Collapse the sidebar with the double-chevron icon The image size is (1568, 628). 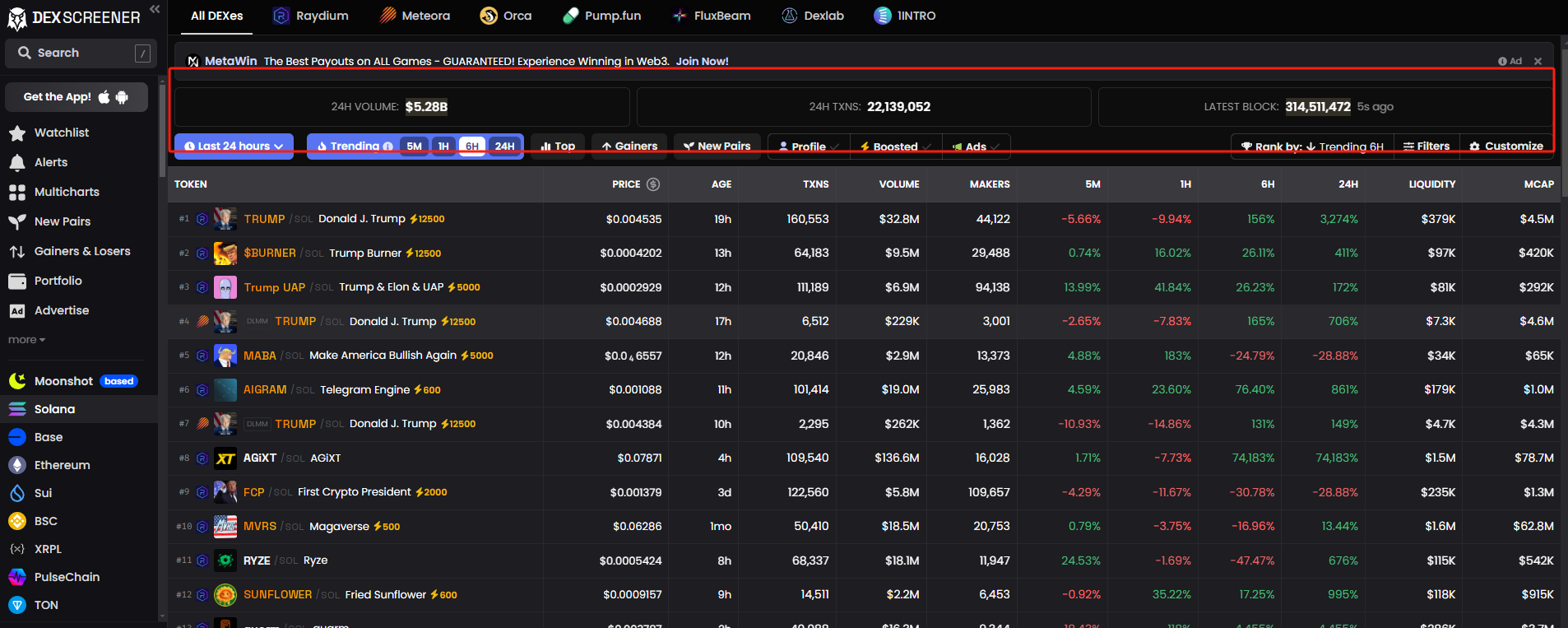tap(155, 9)
